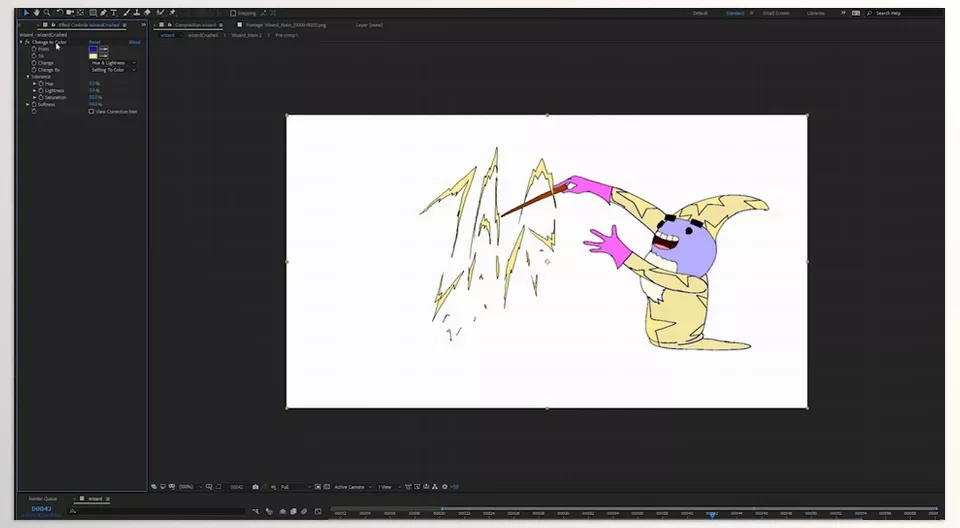
Task: Click the Draft 3D icon in timeline
Action: [269, 511]
